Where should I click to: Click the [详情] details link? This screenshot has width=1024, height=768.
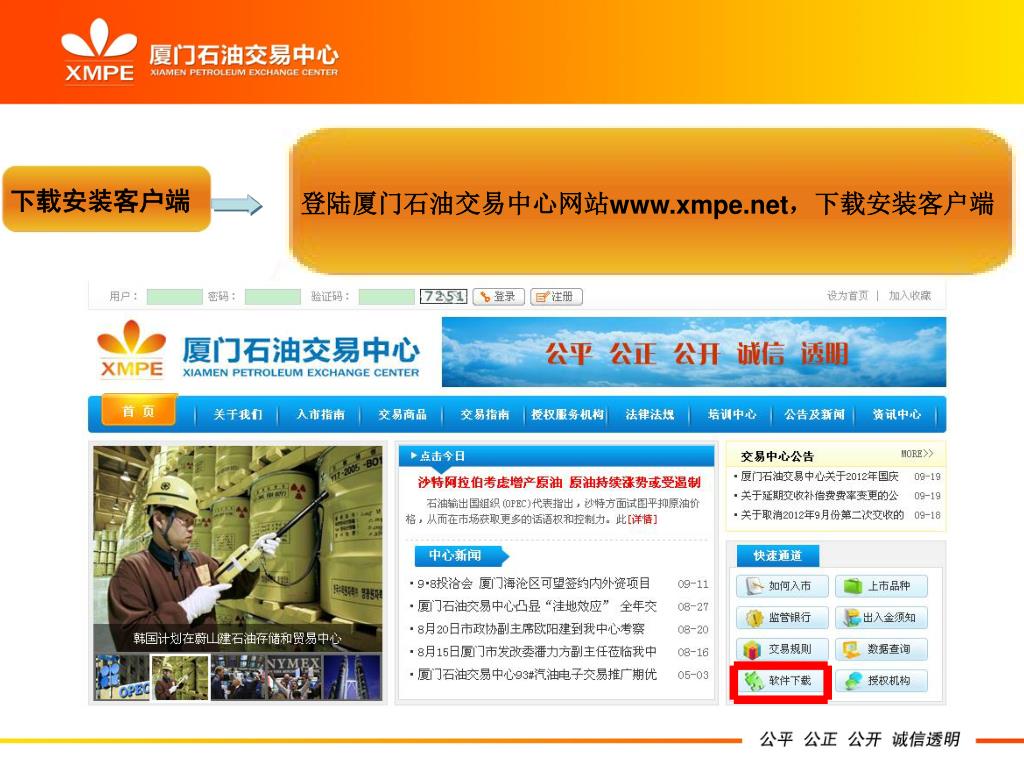(642, 520)
